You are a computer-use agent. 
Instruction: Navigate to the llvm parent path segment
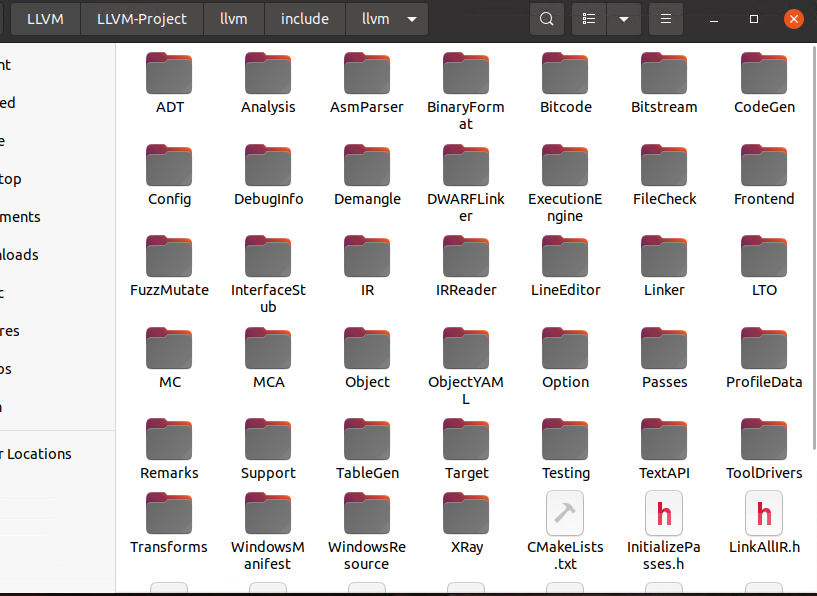click(233, 19)
